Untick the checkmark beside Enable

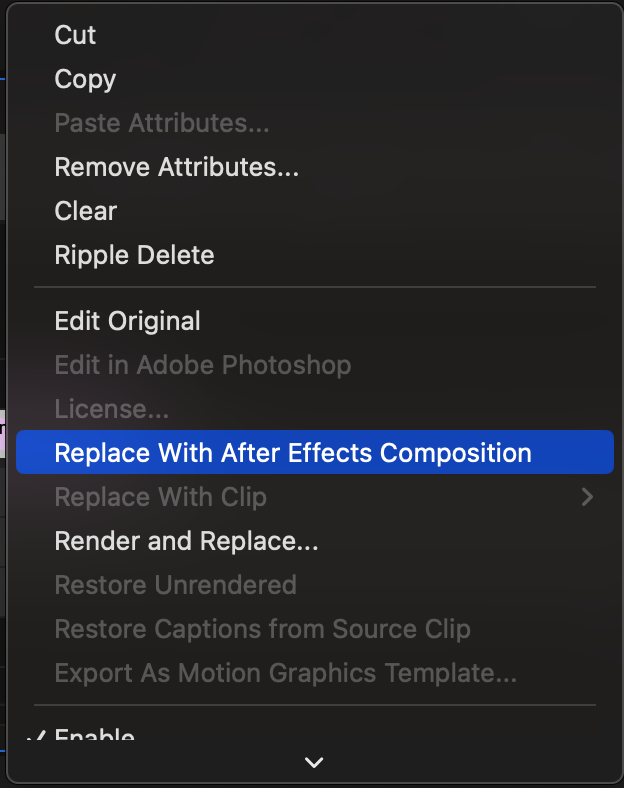(36, 739)
